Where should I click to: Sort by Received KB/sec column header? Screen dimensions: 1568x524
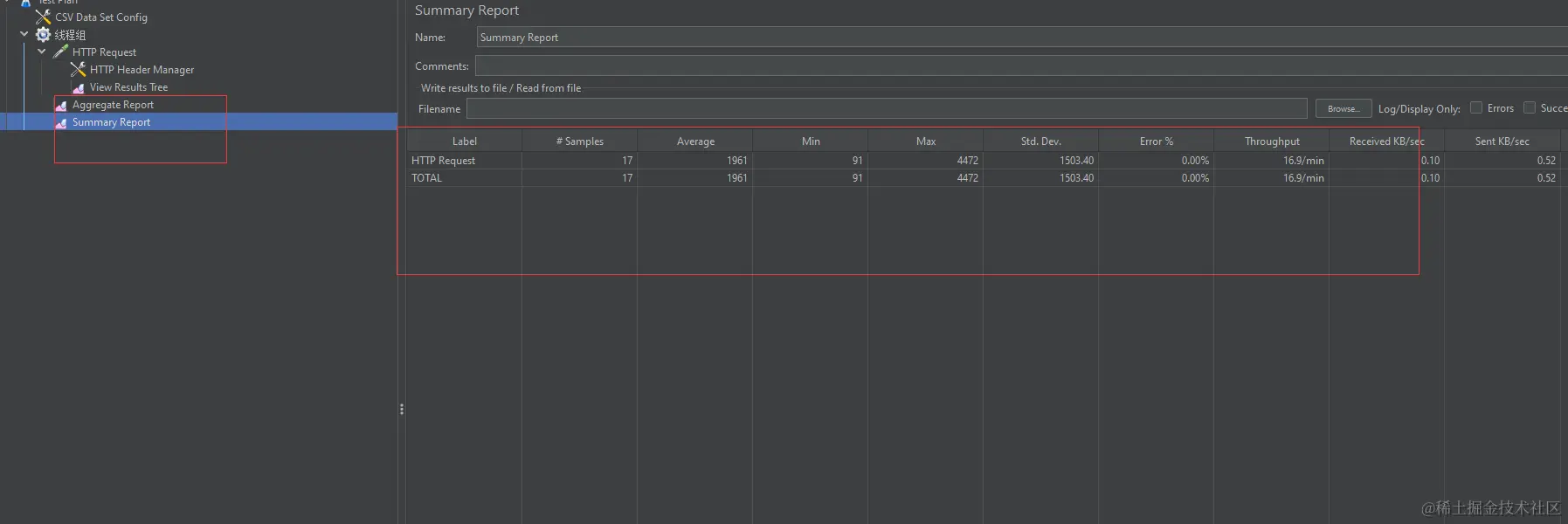point(1387,141)
